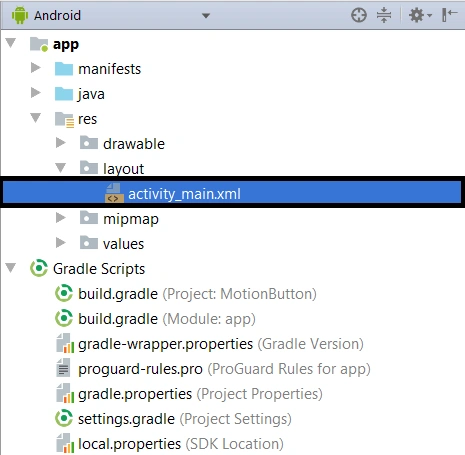The width and height of the screenshot is (465, 455).
Task: Click the Collapse All icon in header
Action: 384,15
